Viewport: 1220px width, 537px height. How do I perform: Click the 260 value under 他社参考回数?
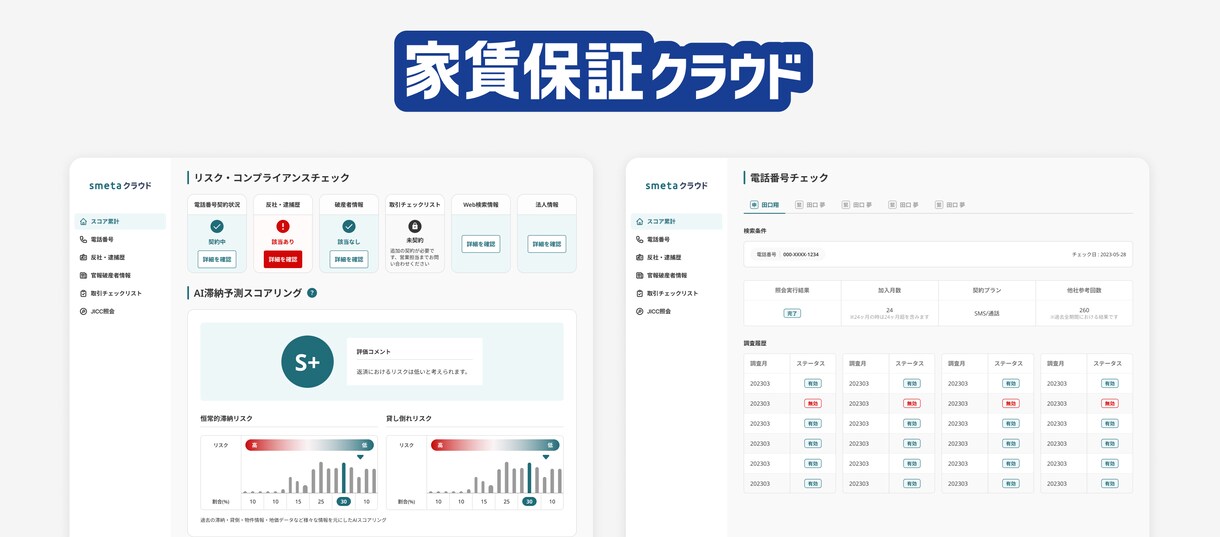coord(1084,310)
